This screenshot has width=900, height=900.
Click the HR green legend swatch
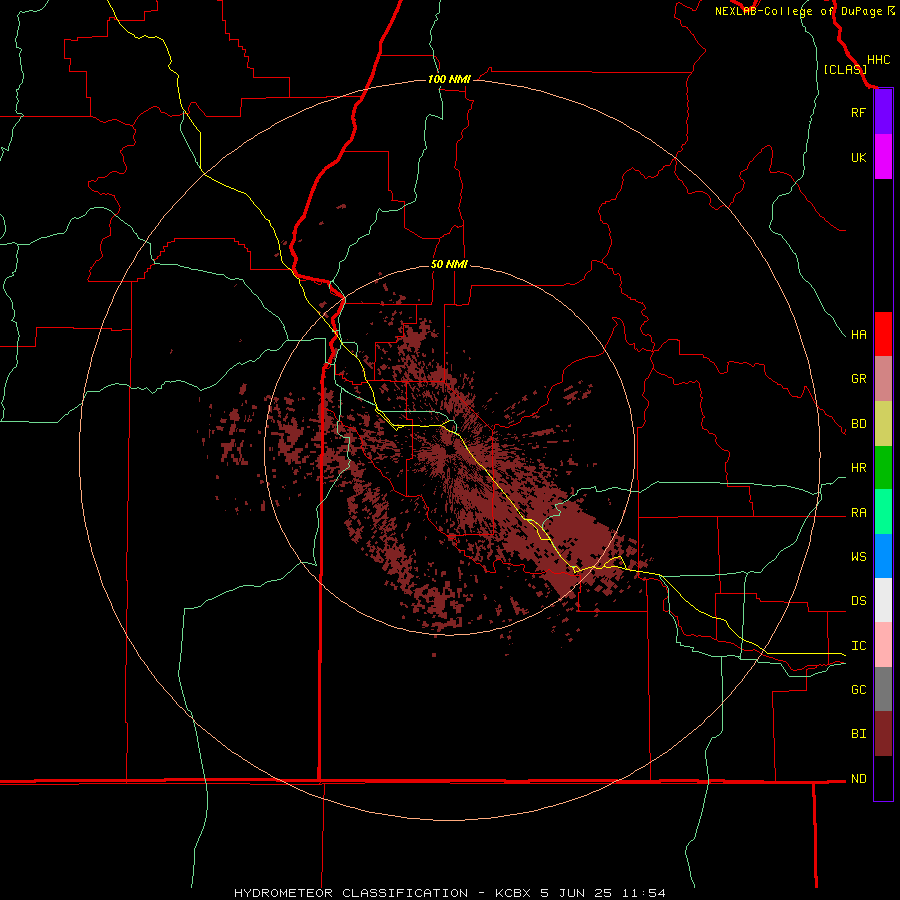point(883,467)
